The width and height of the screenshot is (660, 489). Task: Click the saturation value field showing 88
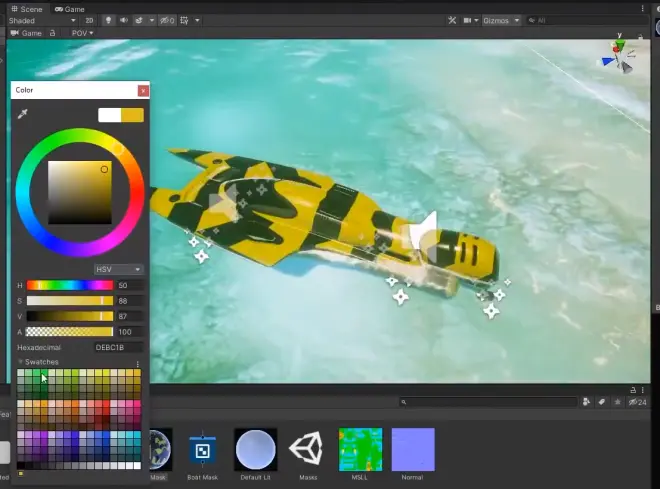coord(130,301)
